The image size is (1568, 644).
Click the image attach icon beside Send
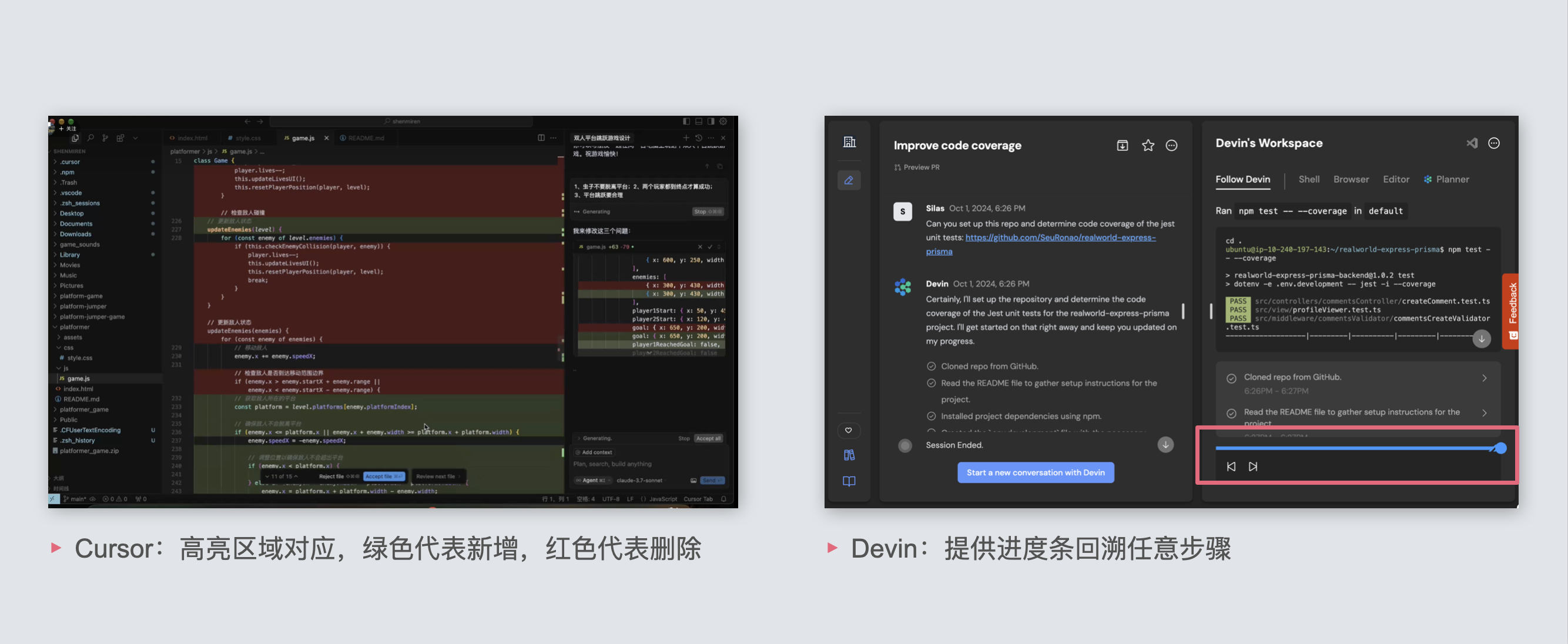(693, 480)
